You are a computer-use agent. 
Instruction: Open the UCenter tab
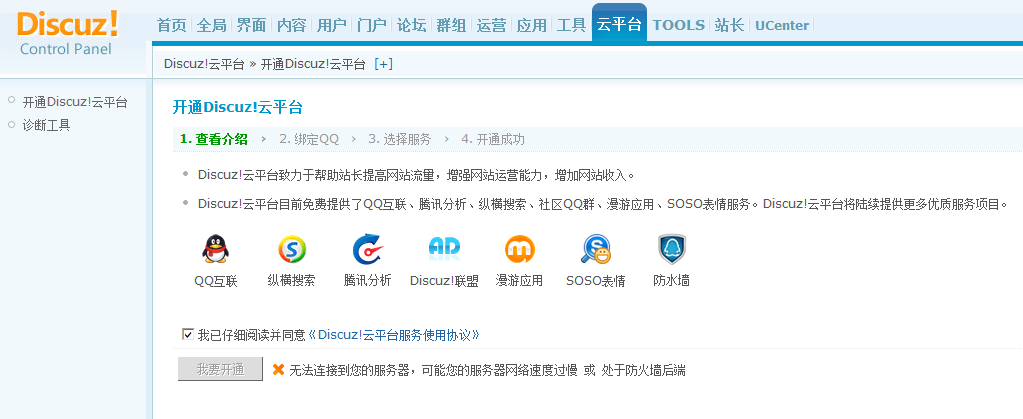[782, 26]
